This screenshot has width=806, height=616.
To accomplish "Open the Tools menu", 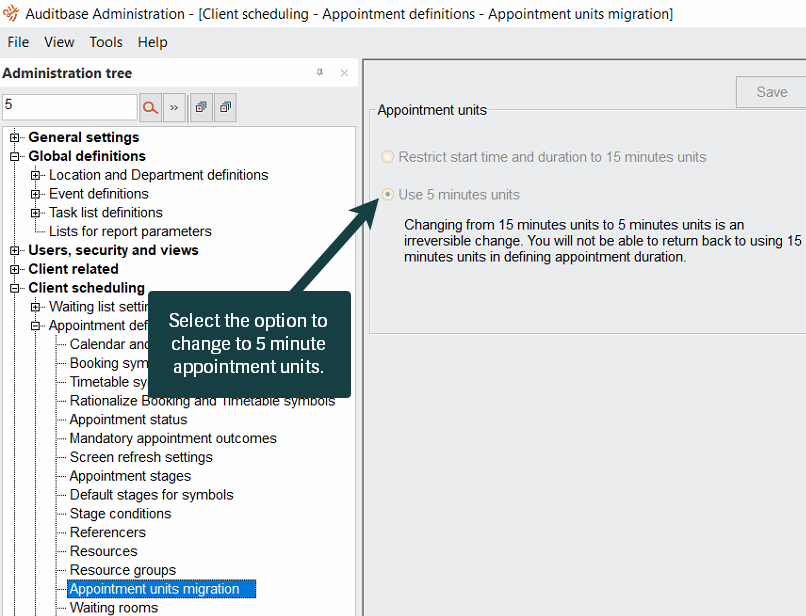I will coord(106,42).
